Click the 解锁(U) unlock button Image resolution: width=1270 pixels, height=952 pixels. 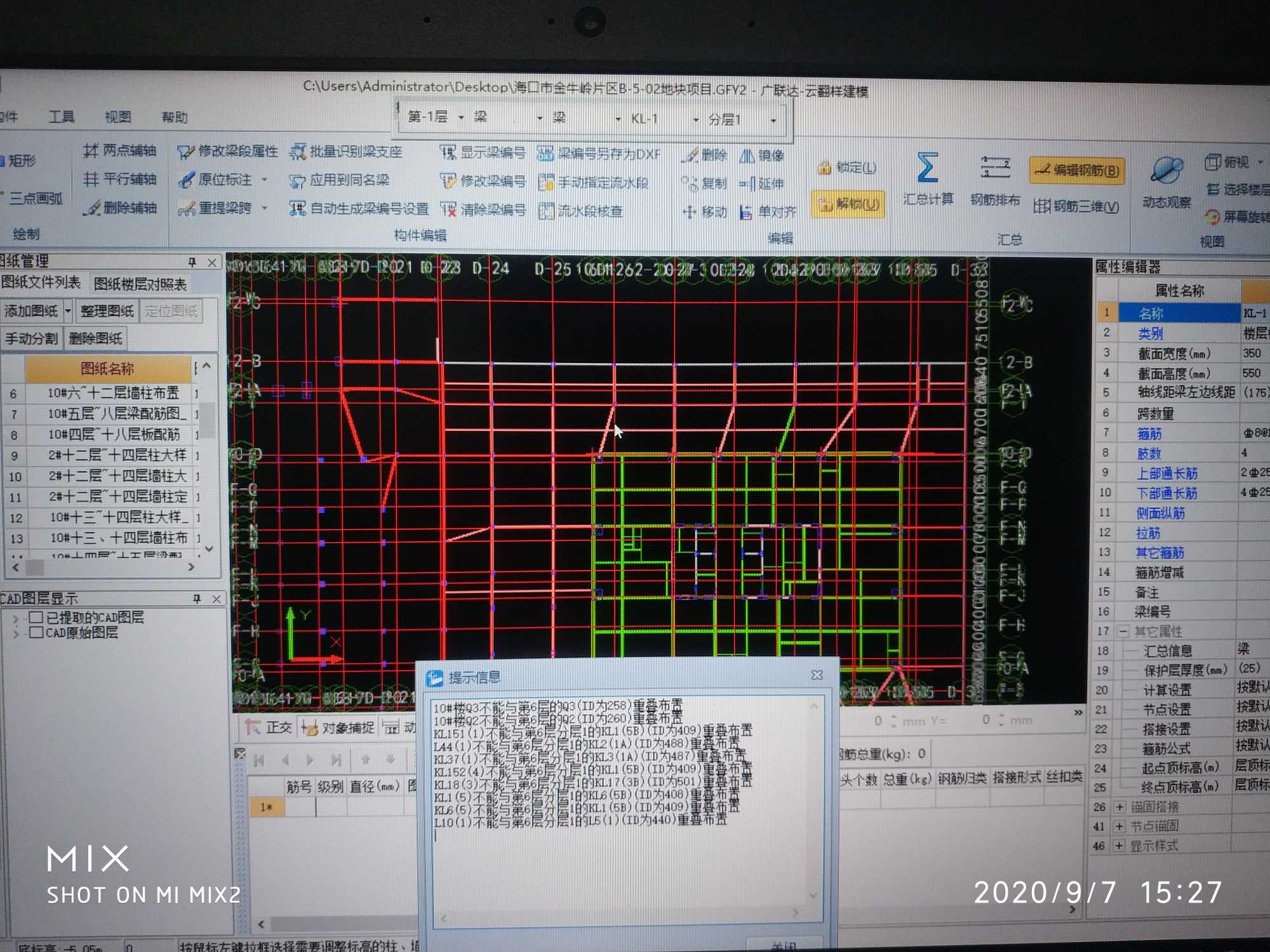[848, 204]
